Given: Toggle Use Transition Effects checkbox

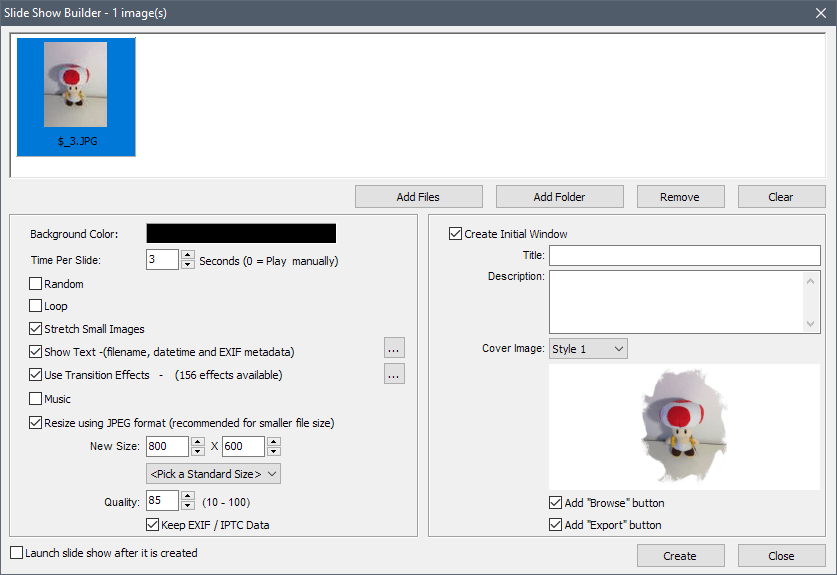Looking at the screenshot, I should 35,375.
